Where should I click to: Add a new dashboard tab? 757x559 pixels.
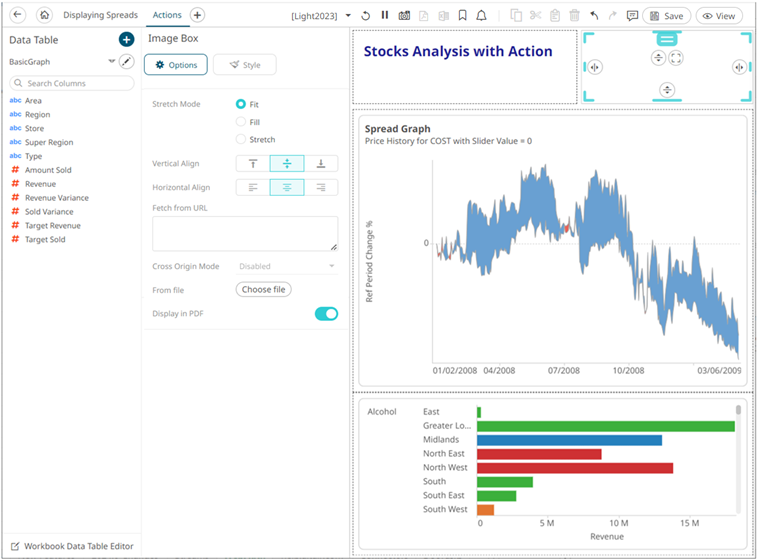pyautogui.click(x=197, y=16)
